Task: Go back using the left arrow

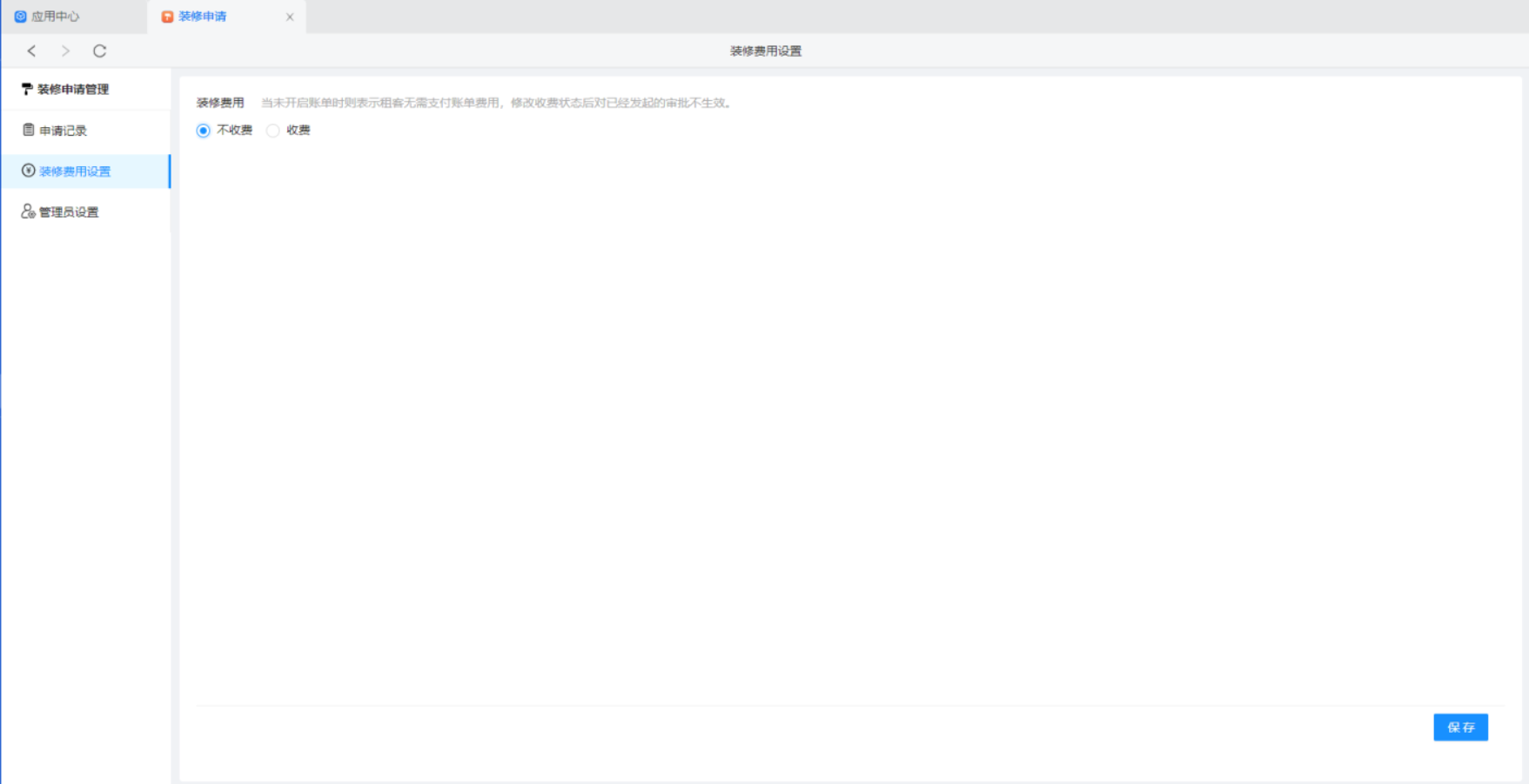Action: [x=31, y=51]
